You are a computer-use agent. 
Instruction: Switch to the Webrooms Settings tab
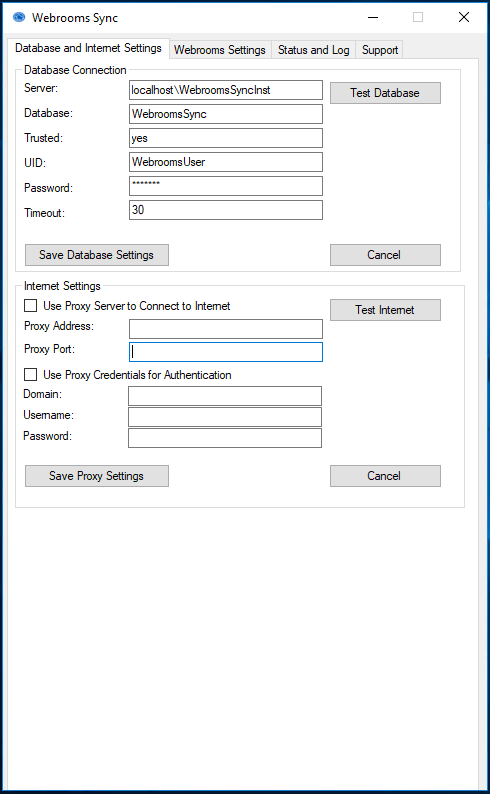click(x=220, y=50)
